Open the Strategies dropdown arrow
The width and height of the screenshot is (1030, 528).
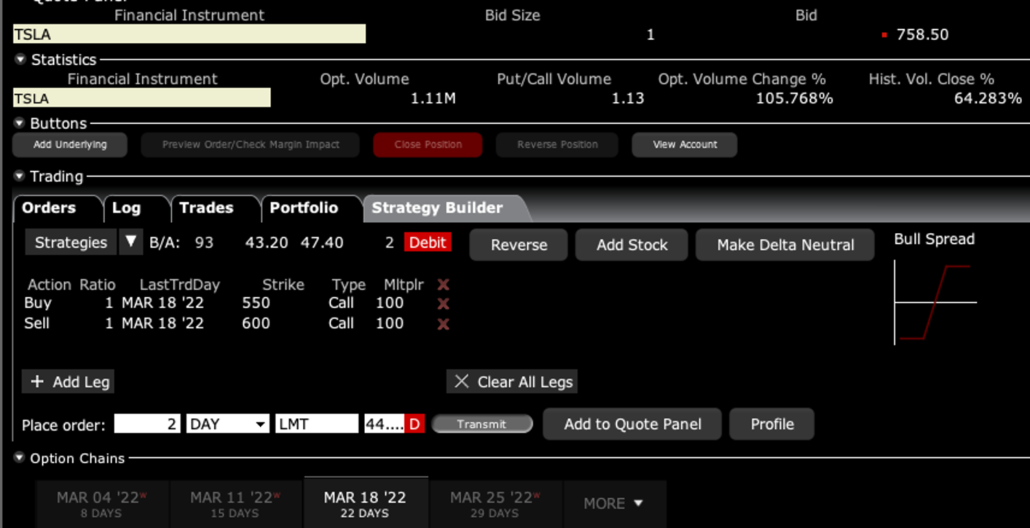click(131, 242)
